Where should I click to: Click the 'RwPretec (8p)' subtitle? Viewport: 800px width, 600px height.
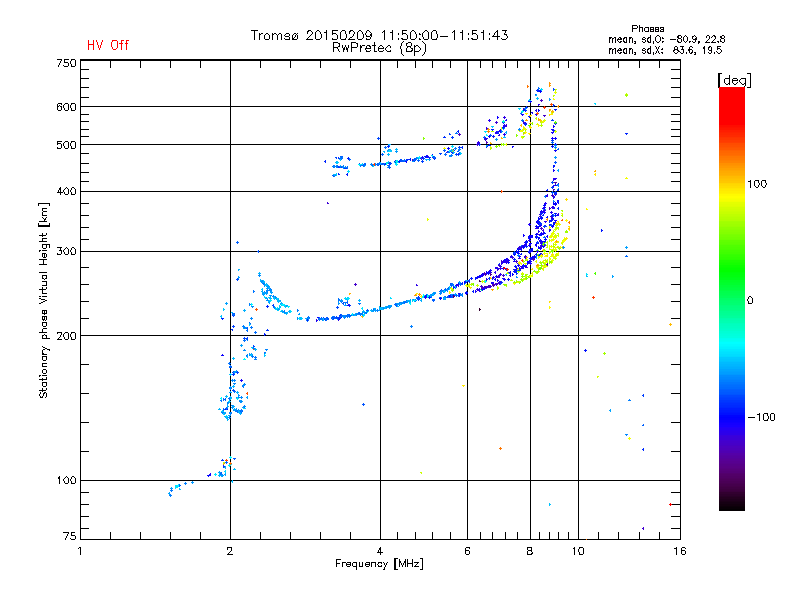click(379, 48)
